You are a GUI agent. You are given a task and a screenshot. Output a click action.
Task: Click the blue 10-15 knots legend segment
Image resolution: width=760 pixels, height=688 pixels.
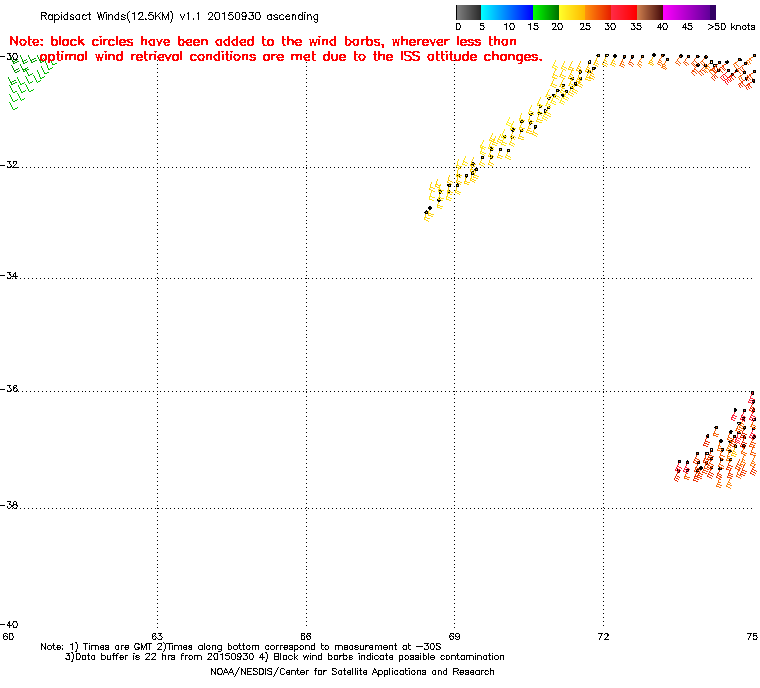click(520, 12)
